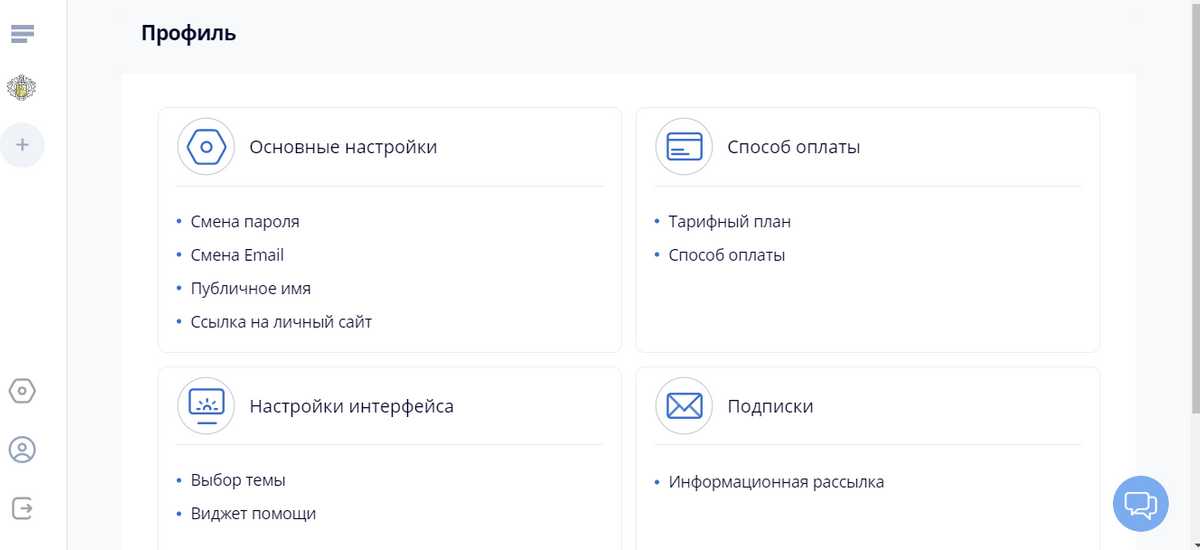Screen dimensions: 1200x550
Task: Open Ссылка на личный сайт
Action: click(x=281, y=322)
